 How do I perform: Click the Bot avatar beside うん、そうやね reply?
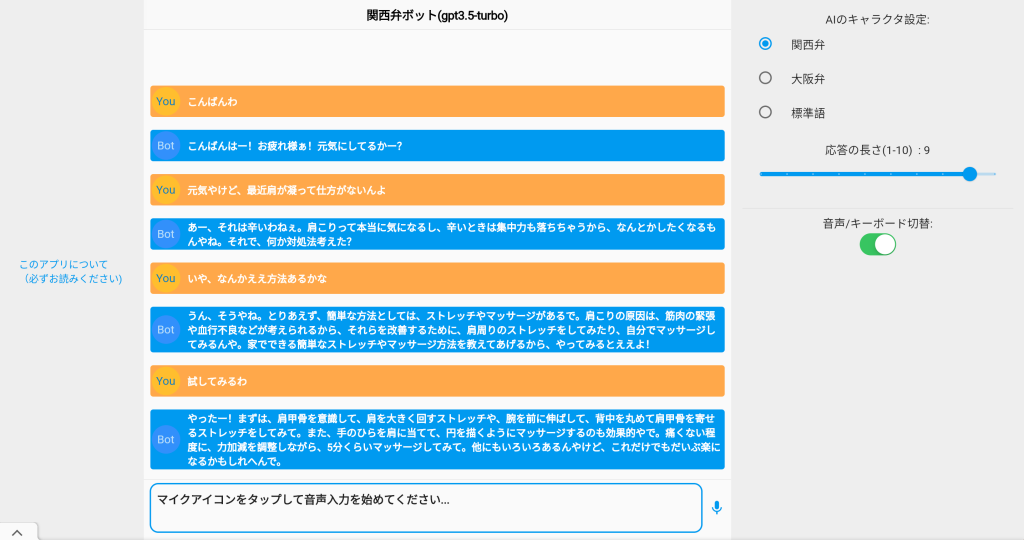coord(166,329)
